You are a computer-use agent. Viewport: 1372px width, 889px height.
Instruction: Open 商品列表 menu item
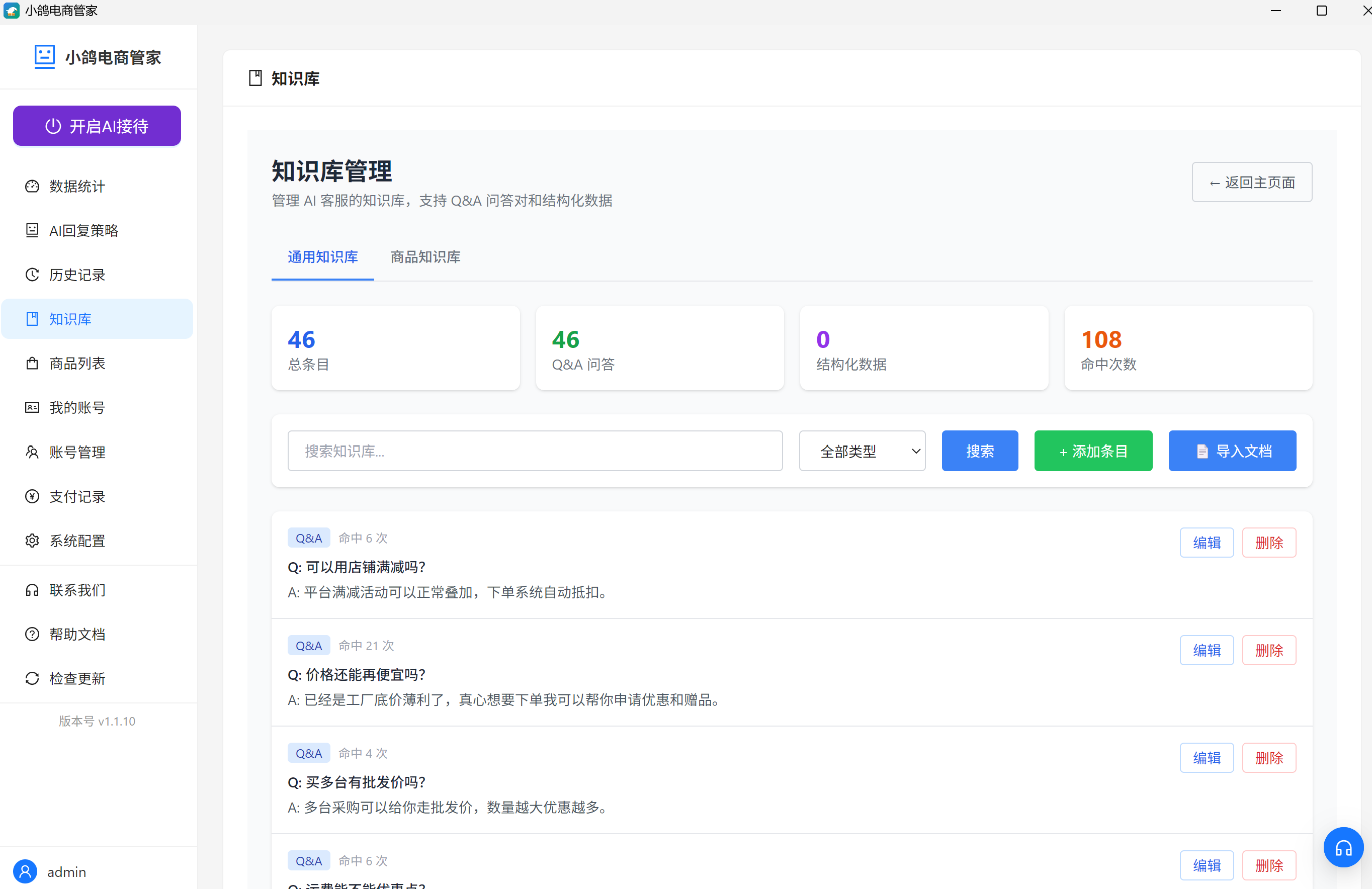(97, 363)
